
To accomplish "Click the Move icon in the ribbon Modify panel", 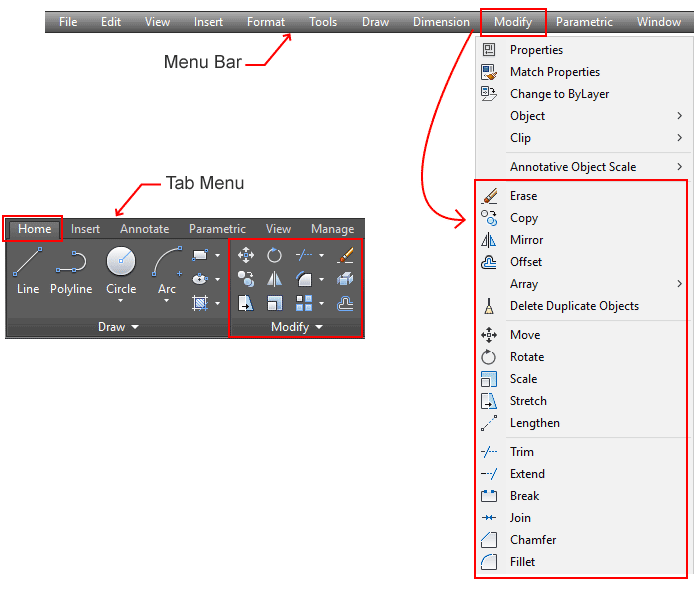I will tap(246, 255).
